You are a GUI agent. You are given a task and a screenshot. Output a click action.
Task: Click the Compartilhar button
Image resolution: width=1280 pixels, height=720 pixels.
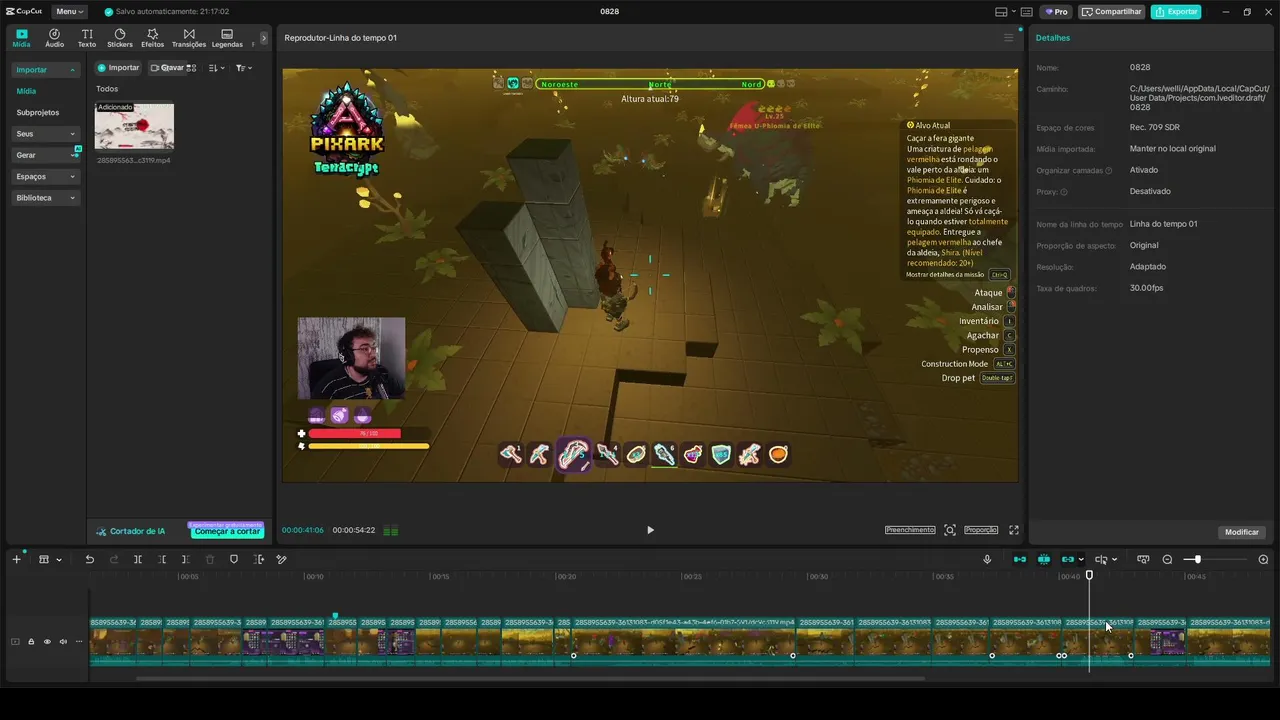tap(1112, 12)
